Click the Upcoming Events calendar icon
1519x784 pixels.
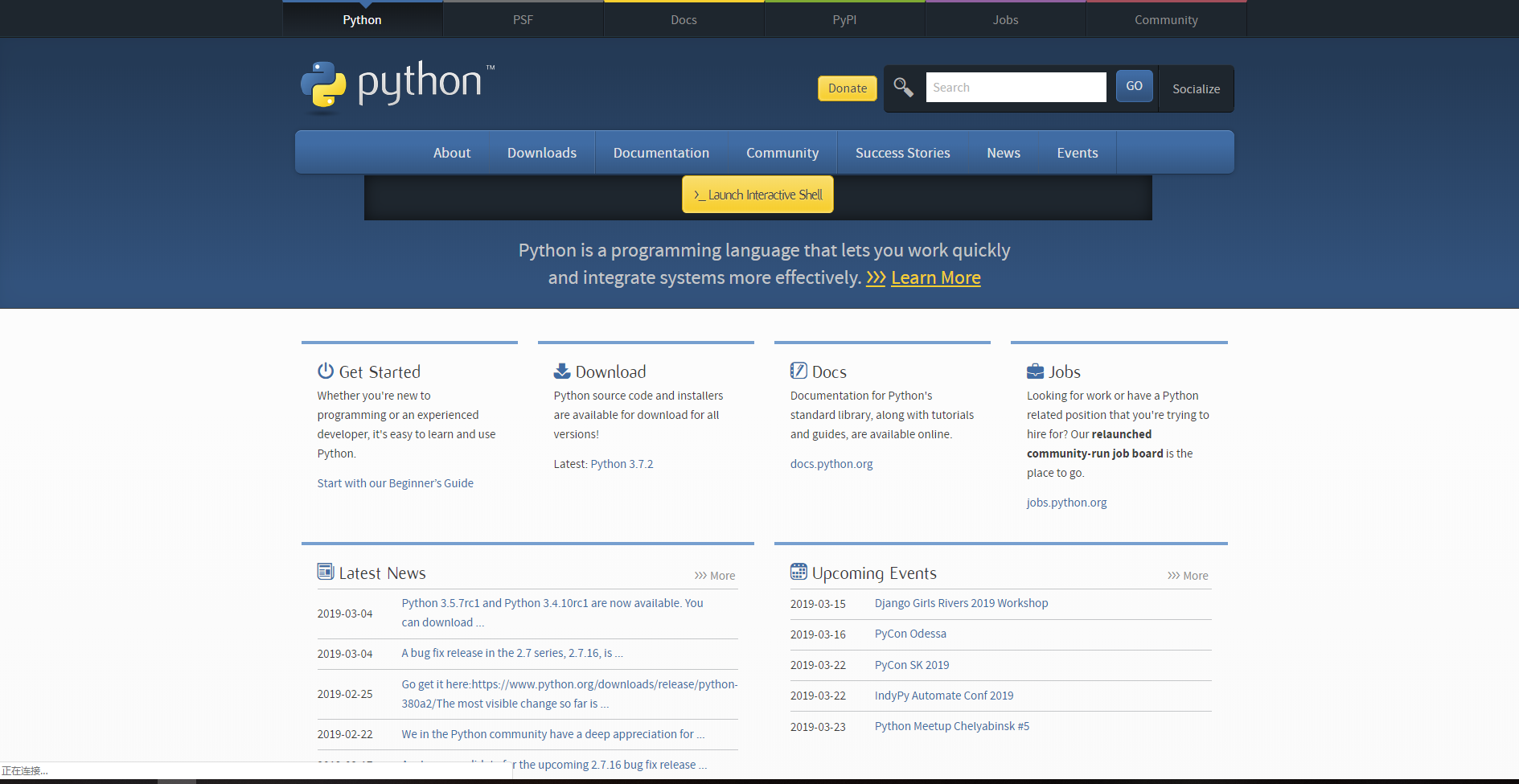(799, 572)
